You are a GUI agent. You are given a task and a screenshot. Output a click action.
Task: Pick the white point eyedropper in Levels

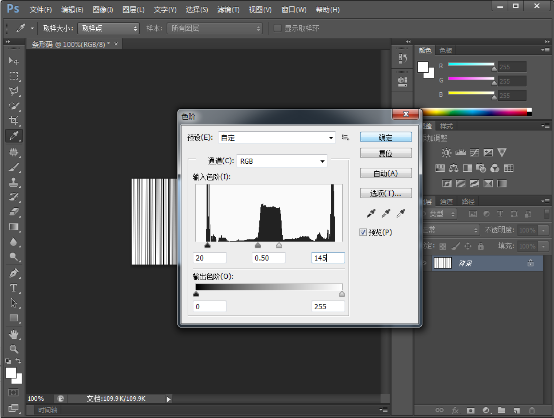coord(401,213)
